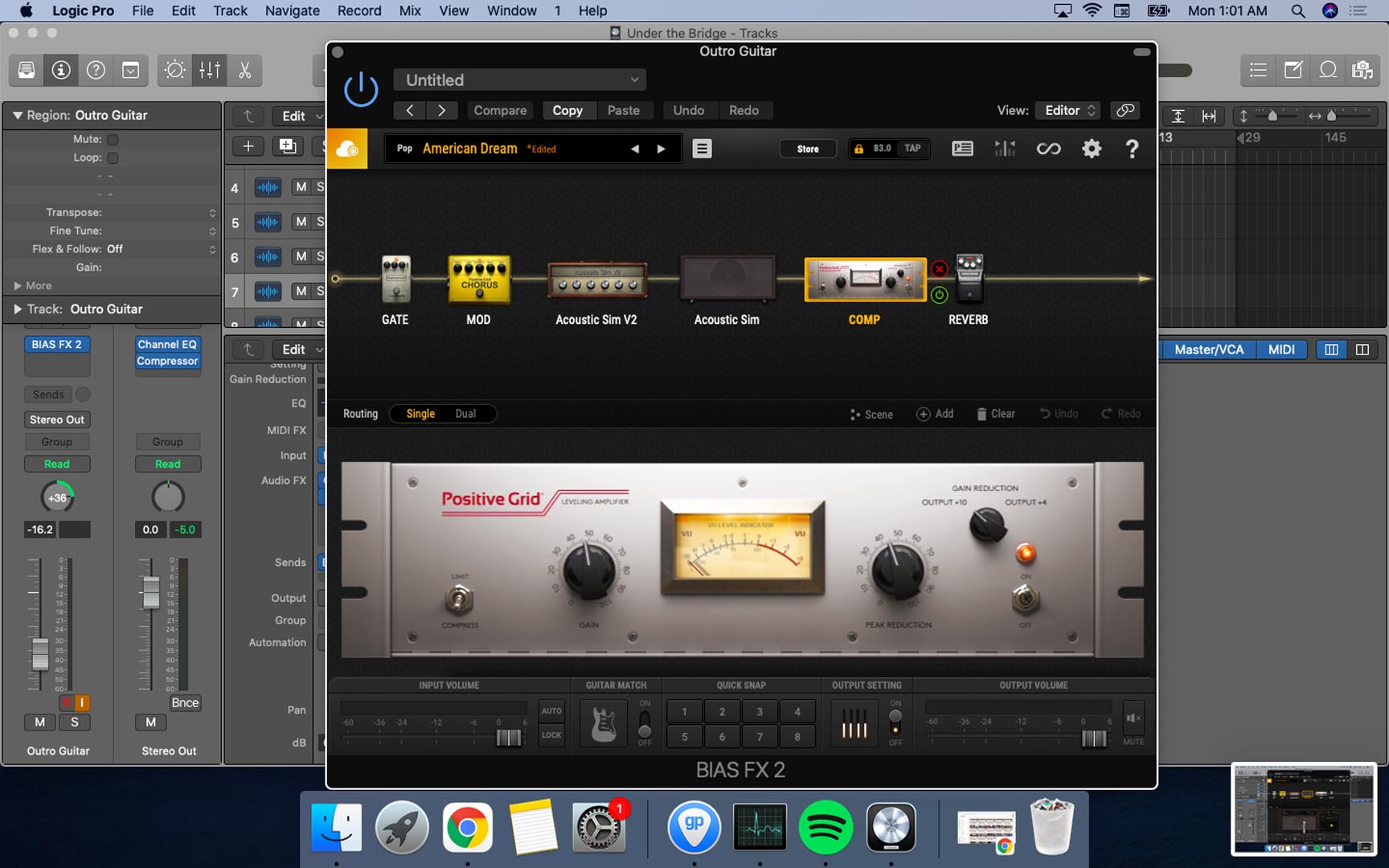Image resolution: width=1389 pixels, height=868 pixels.
Task: Toggle the Inspector info button
Action: pyautogui.click(x=61, y=70)
